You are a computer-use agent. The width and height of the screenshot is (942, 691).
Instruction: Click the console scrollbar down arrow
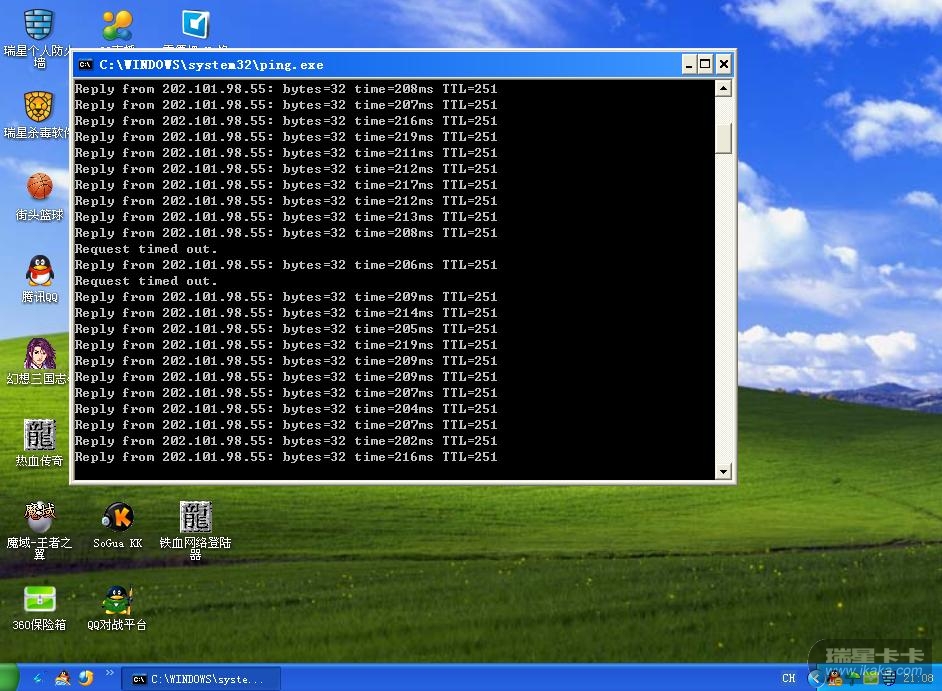coord(724,471)
